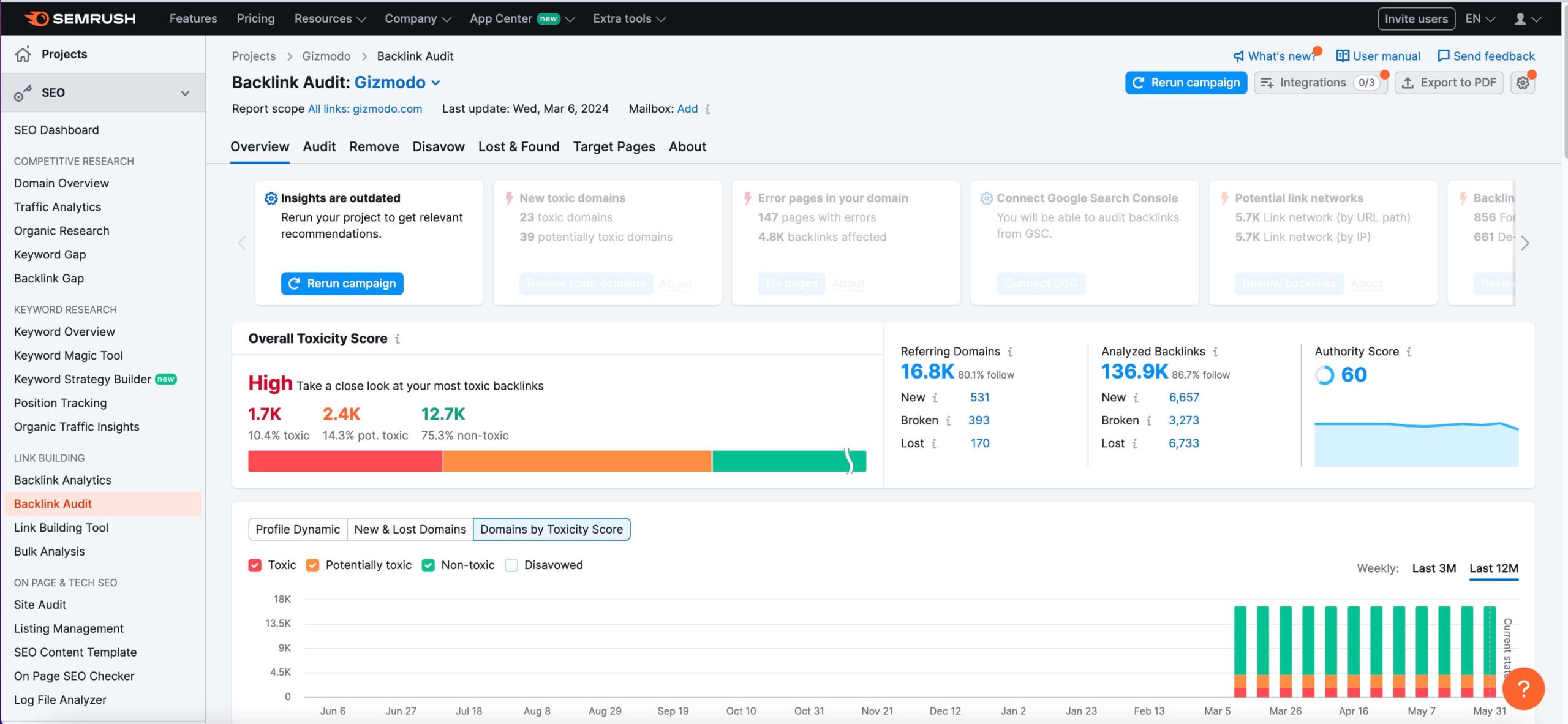Uncheck the Non-toxic checkbox
This screenshot has height=724, width=1568.
point(428,565)
